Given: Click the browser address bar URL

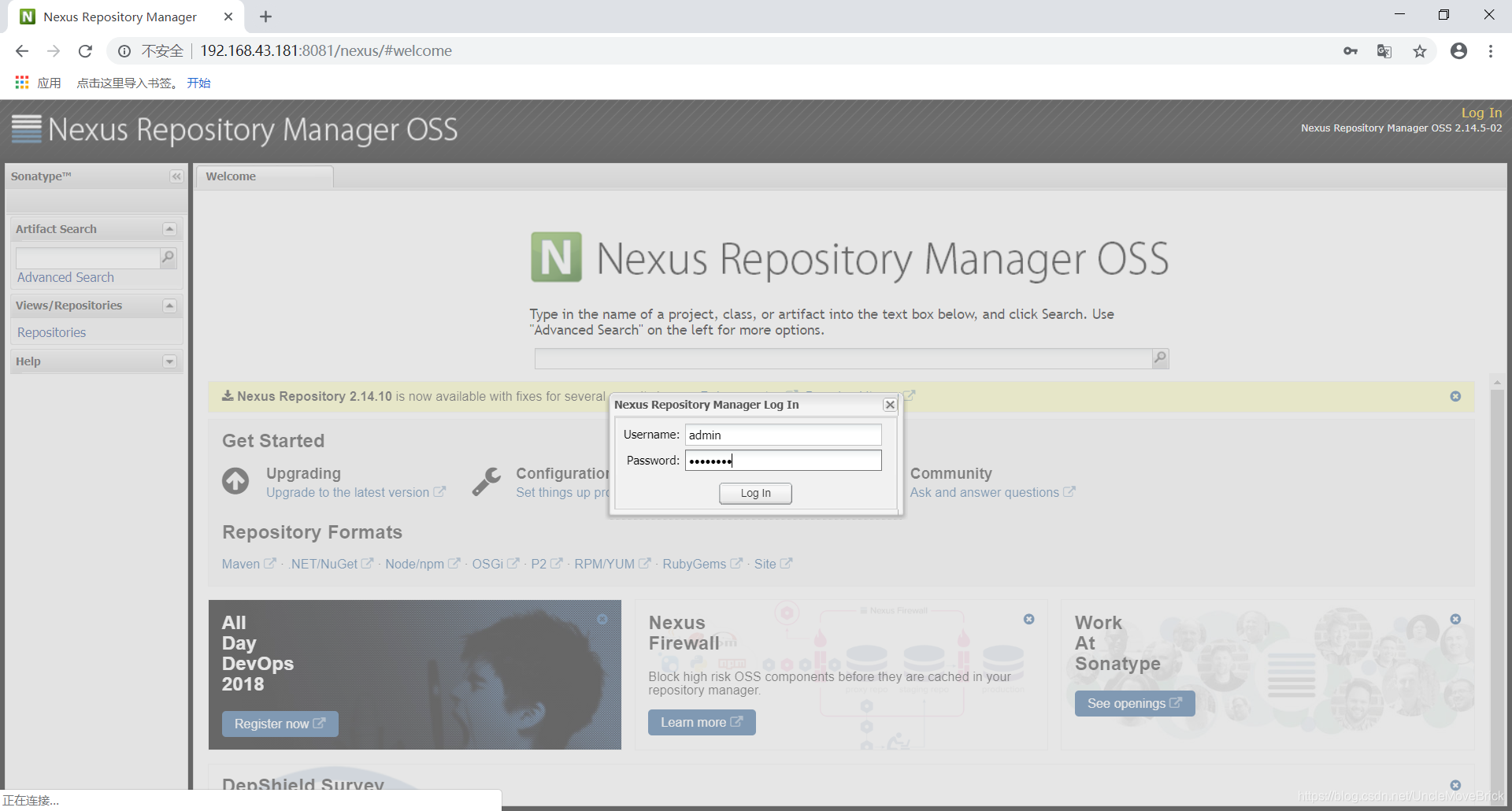Looking at the screenshot, I should click(326, 51).
